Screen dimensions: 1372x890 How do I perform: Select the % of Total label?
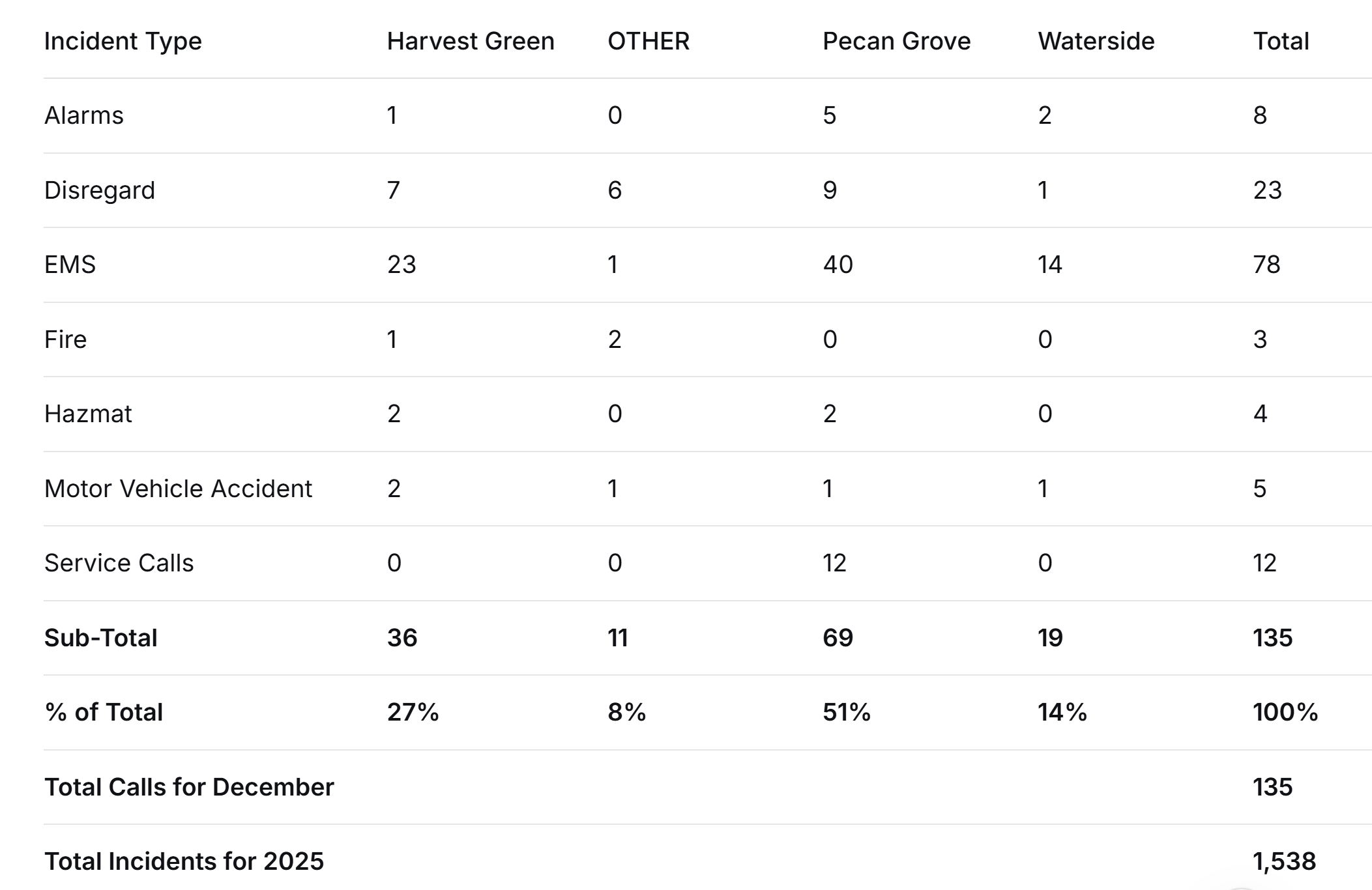point(104,712)
